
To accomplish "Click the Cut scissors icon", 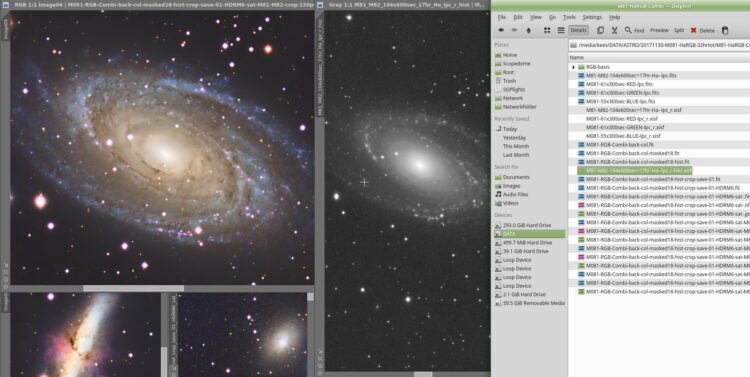I will pos(614,30).
